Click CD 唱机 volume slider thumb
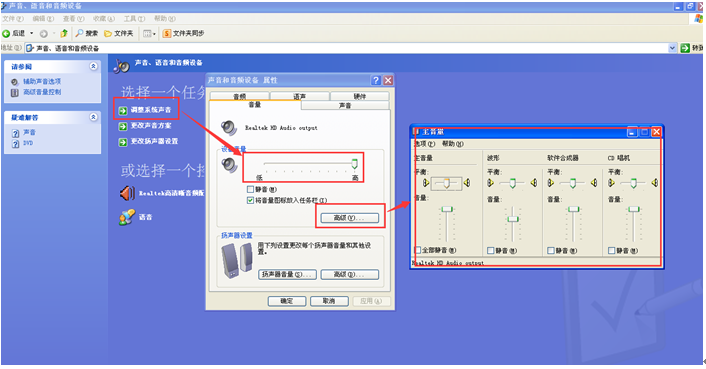 tap(634, 209)
